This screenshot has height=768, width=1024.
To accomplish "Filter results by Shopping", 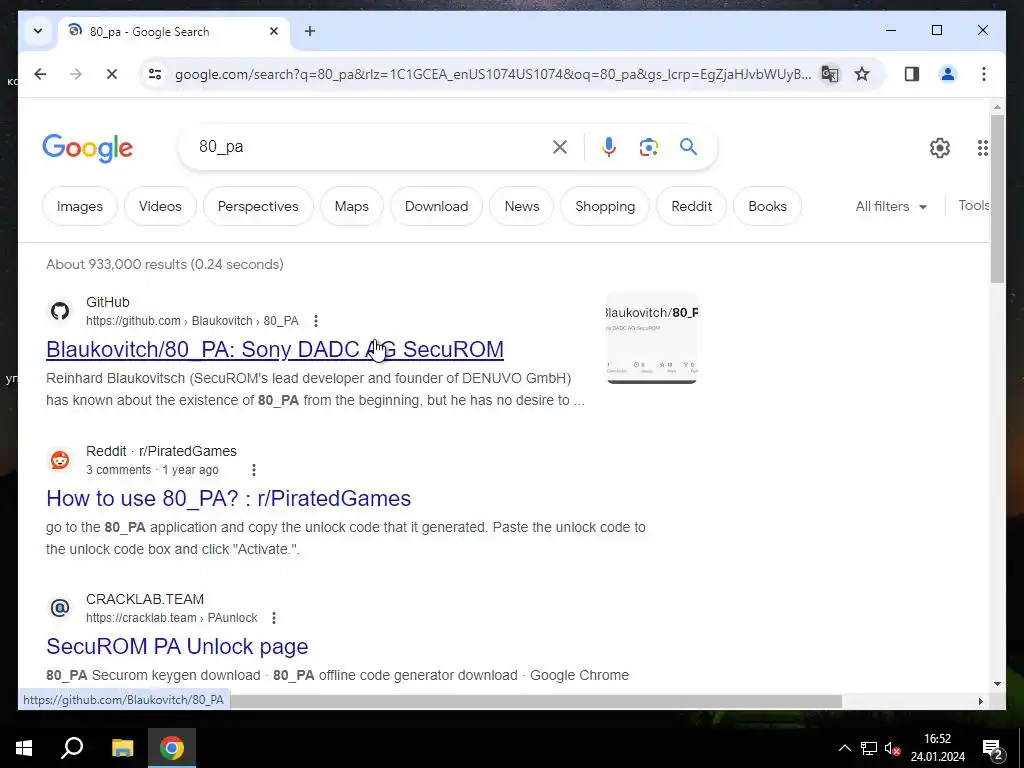I will pos(605,206).
